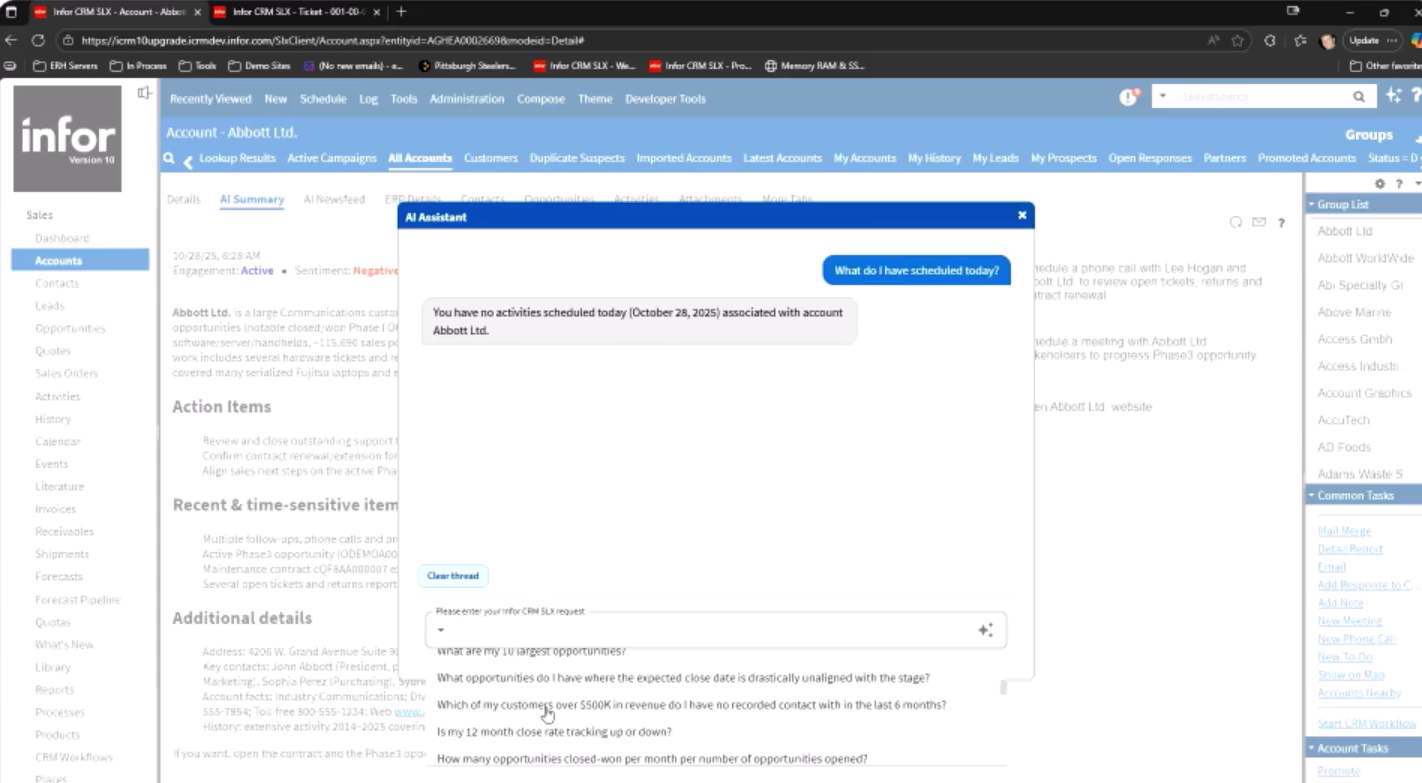The width and height of the screenshot is (1422, 783).
Task: Open the gear settings icon above Group List
Action: (1380, 184)
